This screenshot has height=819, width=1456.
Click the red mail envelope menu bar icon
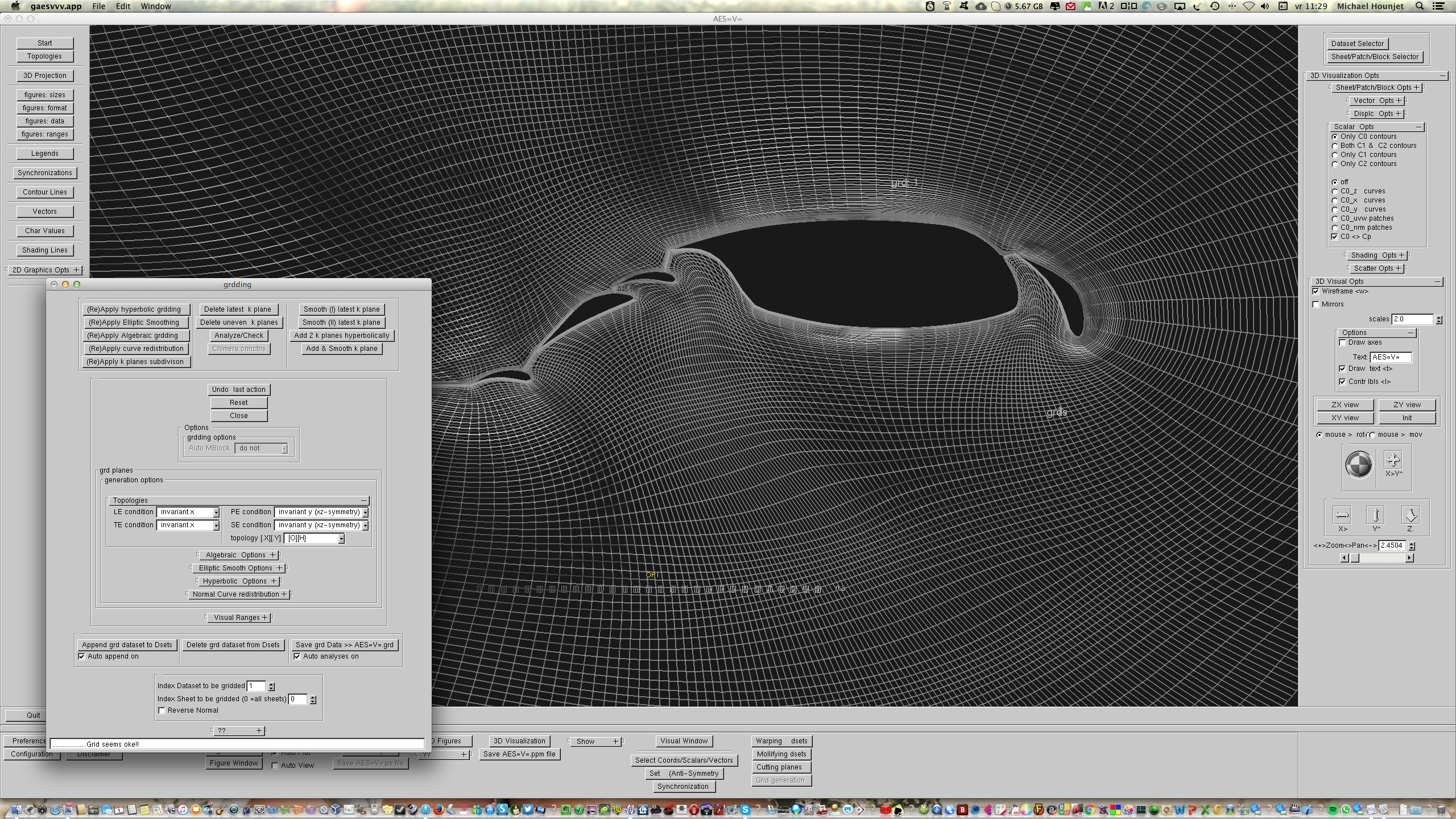click(1071, 6)
